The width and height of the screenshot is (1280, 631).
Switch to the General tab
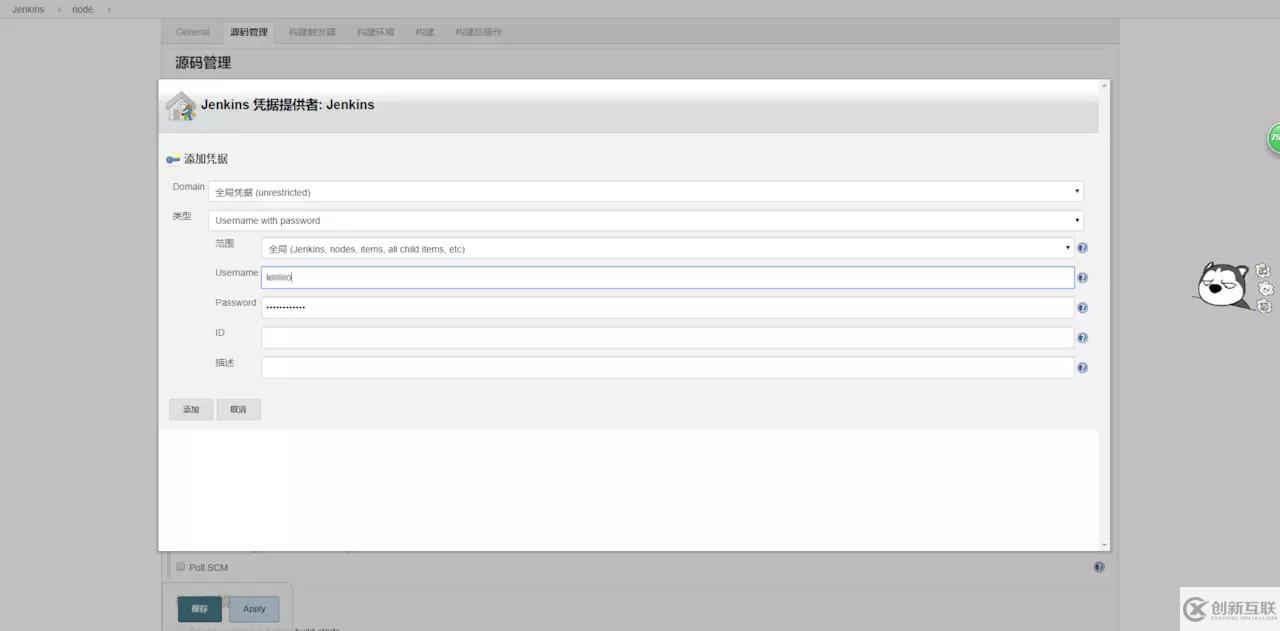[193, 32]
